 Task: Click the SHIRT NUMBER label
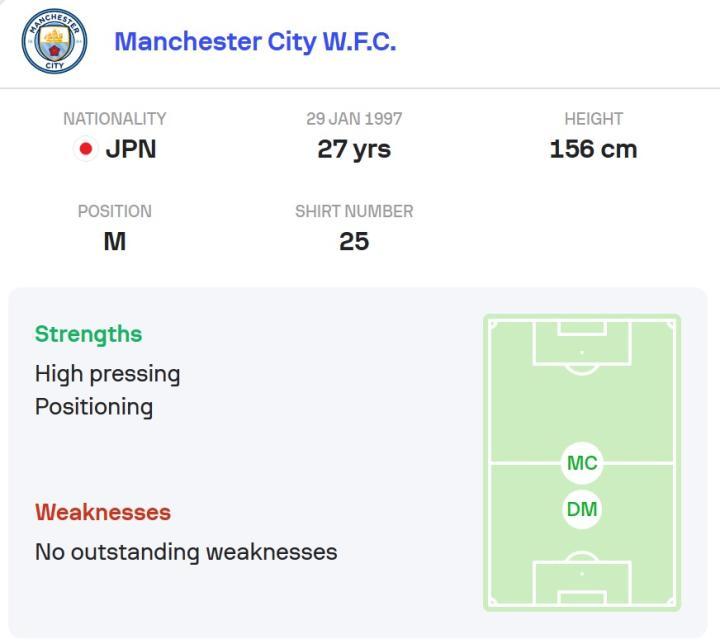(354, 211)
